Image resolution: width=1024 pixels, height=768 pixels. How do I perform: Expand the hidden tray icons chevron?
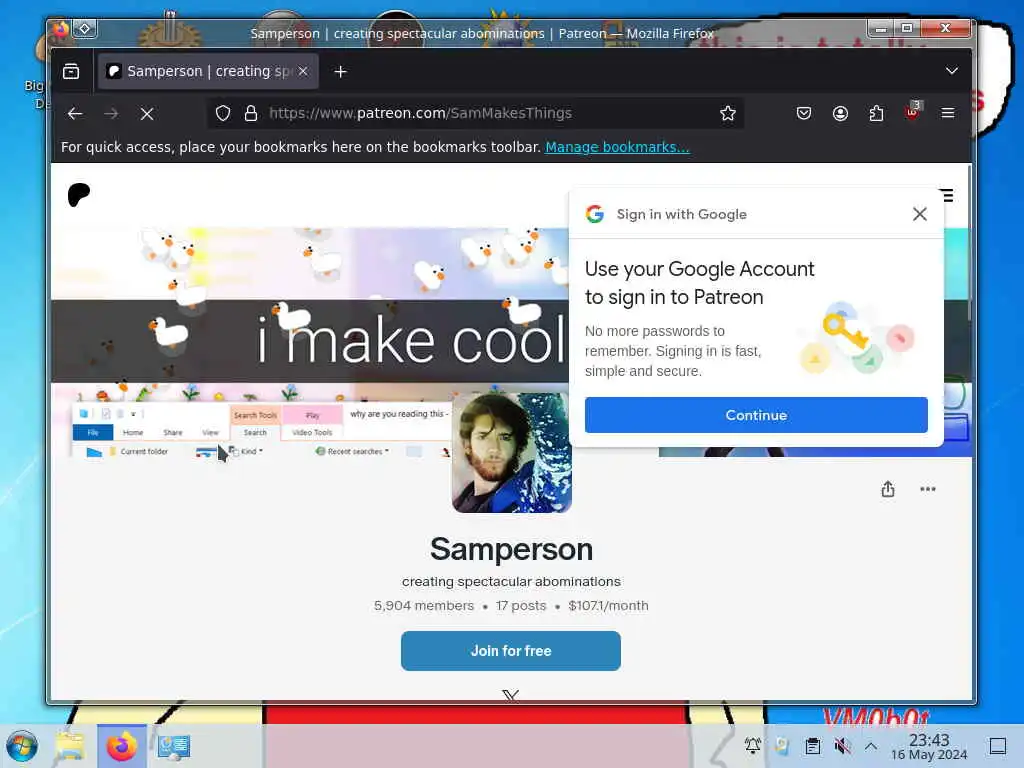[871, 746]
